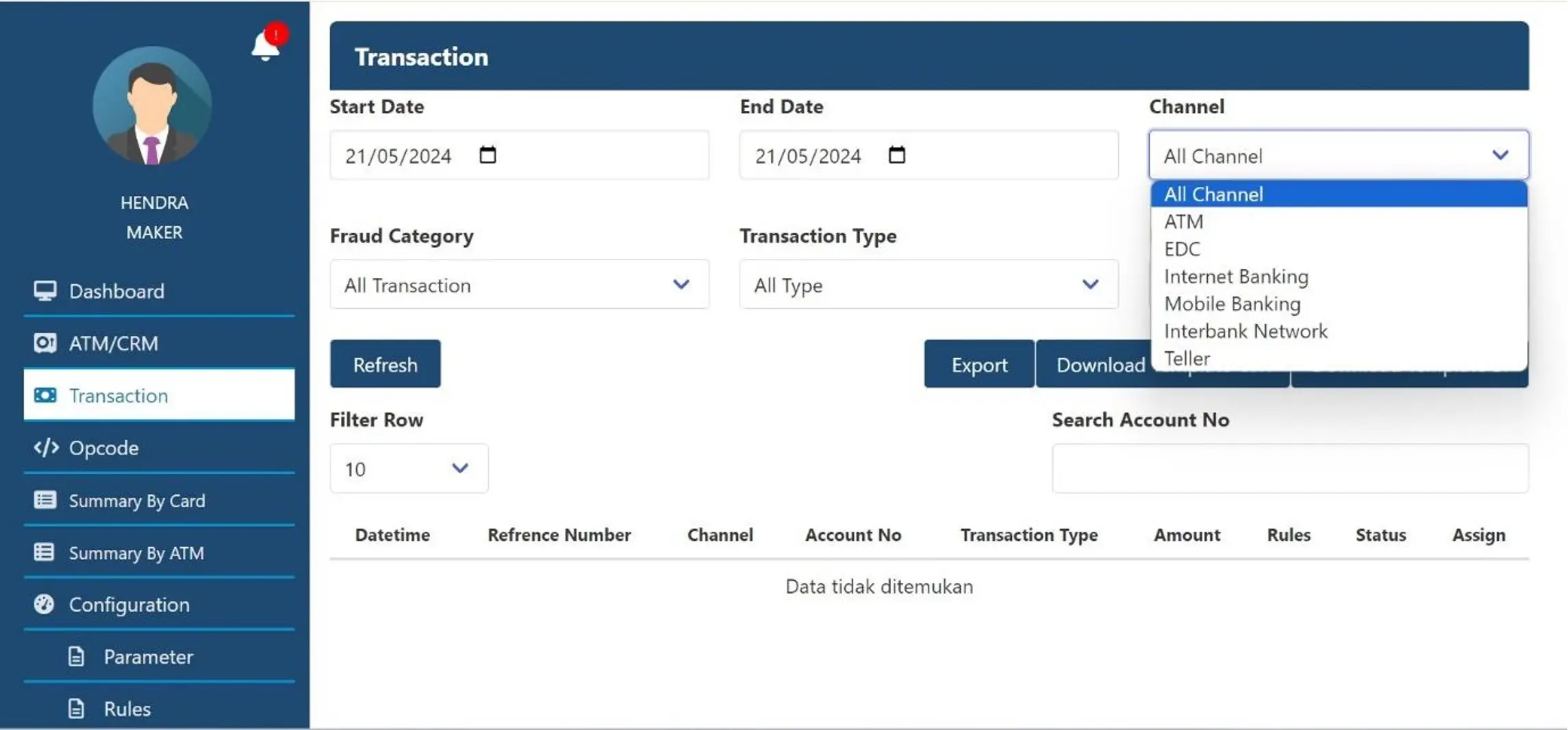Click the Summary By Card list icon

[x=44, y=500]
